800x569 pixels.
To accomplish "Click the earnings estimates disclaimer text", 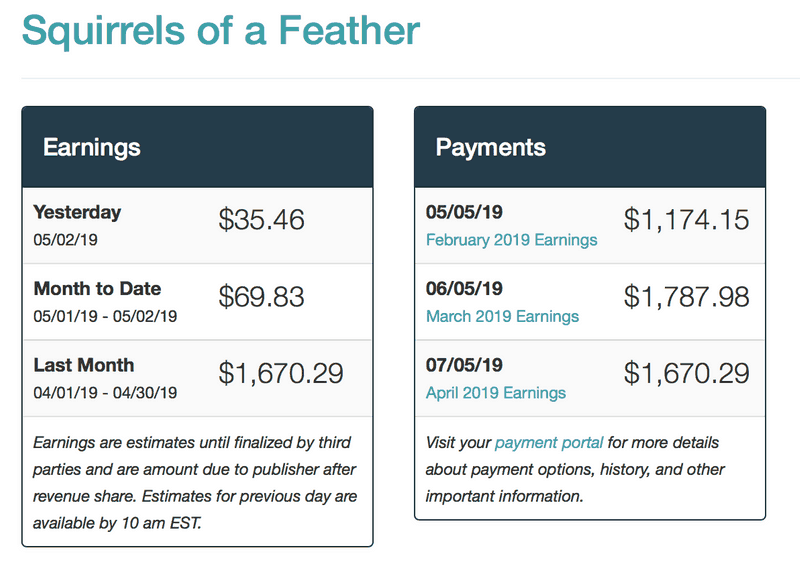I will tap(195, 483).
